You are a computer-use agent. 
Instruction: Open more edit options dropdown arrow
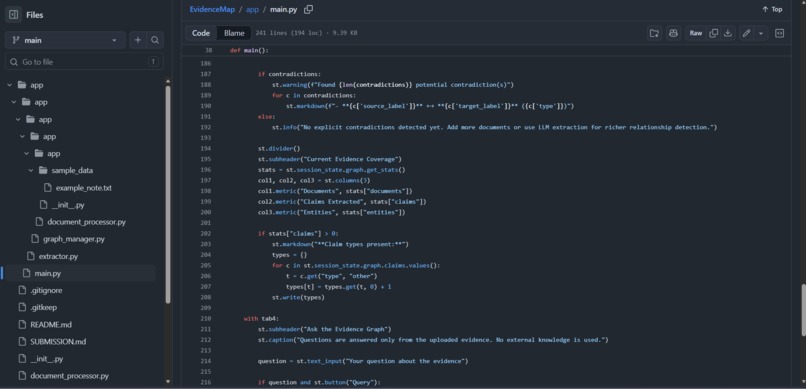pyautogui.click(x=761, y=33)
